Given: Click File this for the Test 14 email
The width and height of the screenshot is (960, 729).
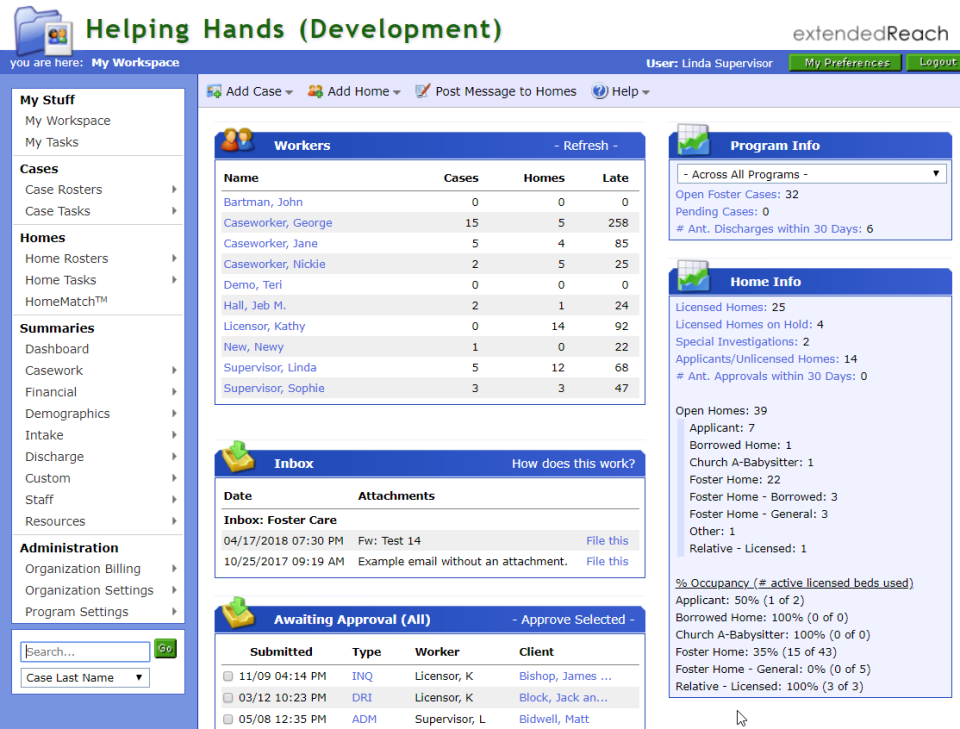Looking at the screenshot, I should 607,540.
